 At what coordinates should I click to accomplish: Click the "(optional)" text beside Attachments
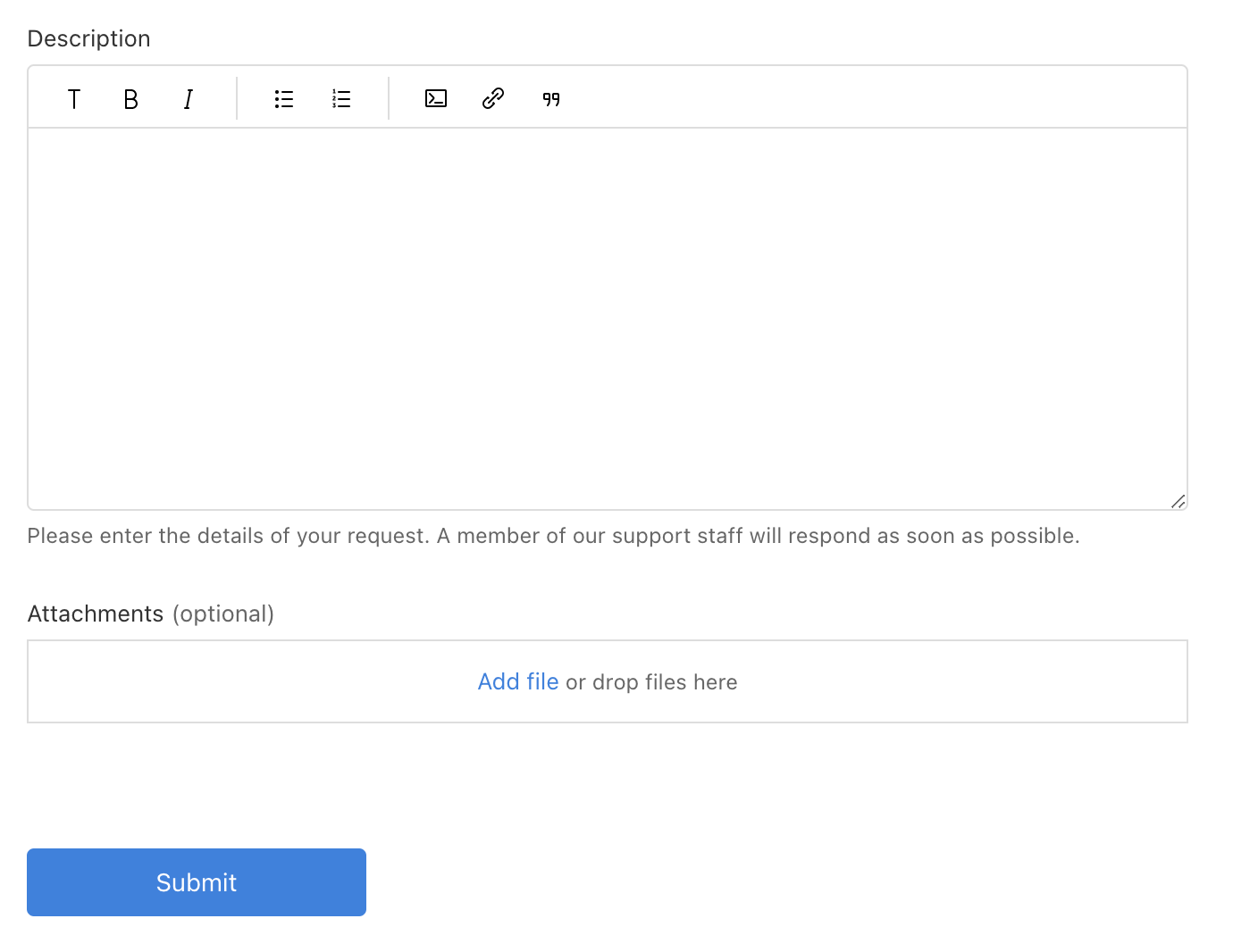(x=223, y=614)
